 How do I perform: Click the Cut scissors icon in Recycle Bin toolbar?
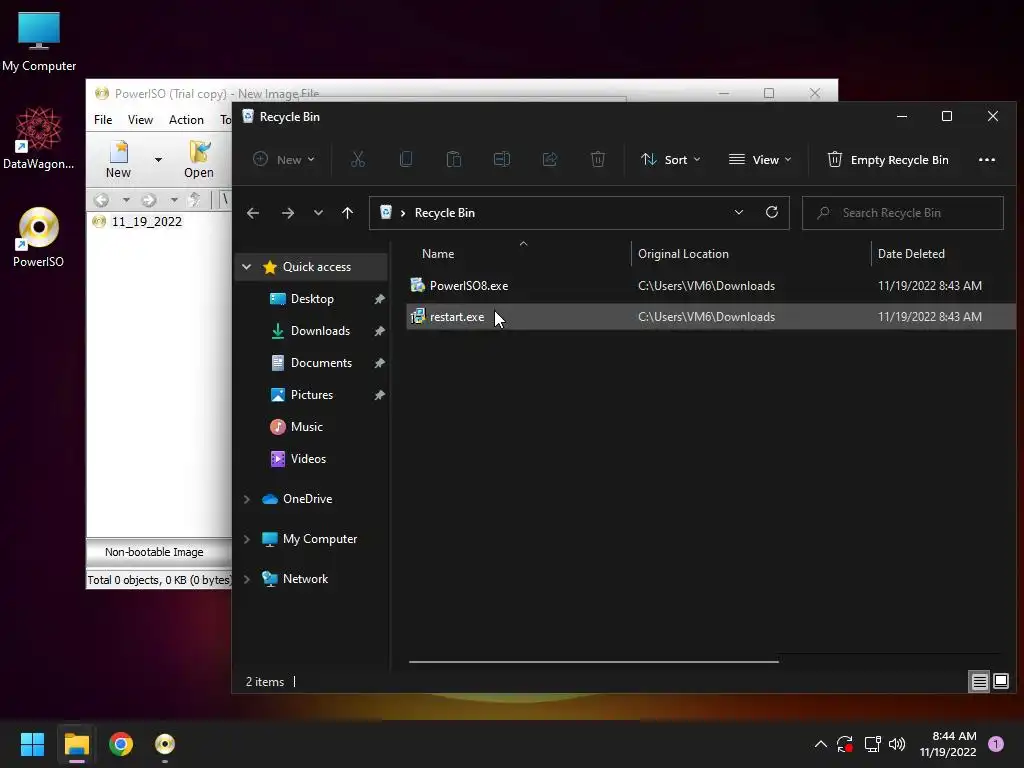[358, 159]
